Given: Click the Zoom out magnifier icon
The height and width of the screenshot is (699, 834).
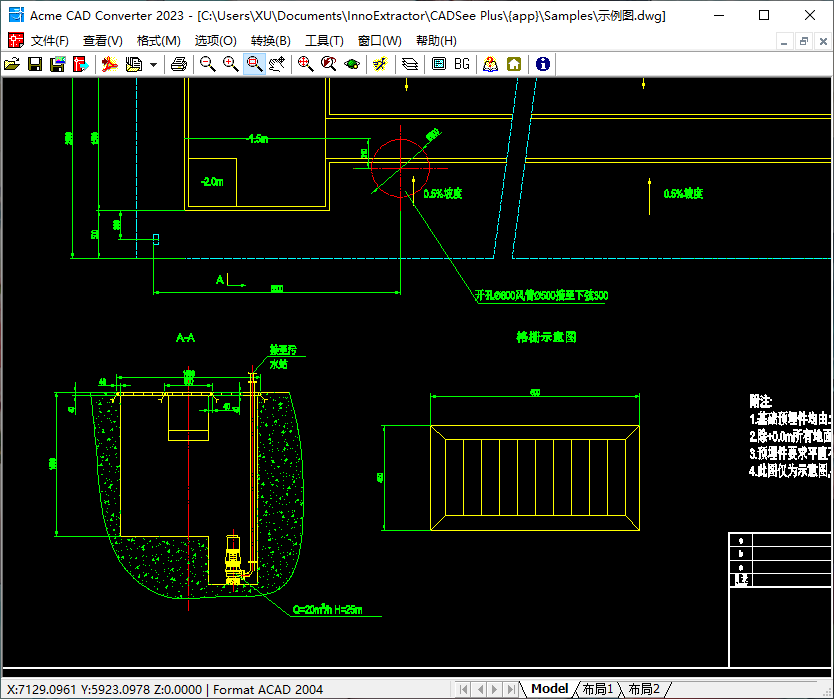Looking at the screenshot, I should click(x=207, y=64).
